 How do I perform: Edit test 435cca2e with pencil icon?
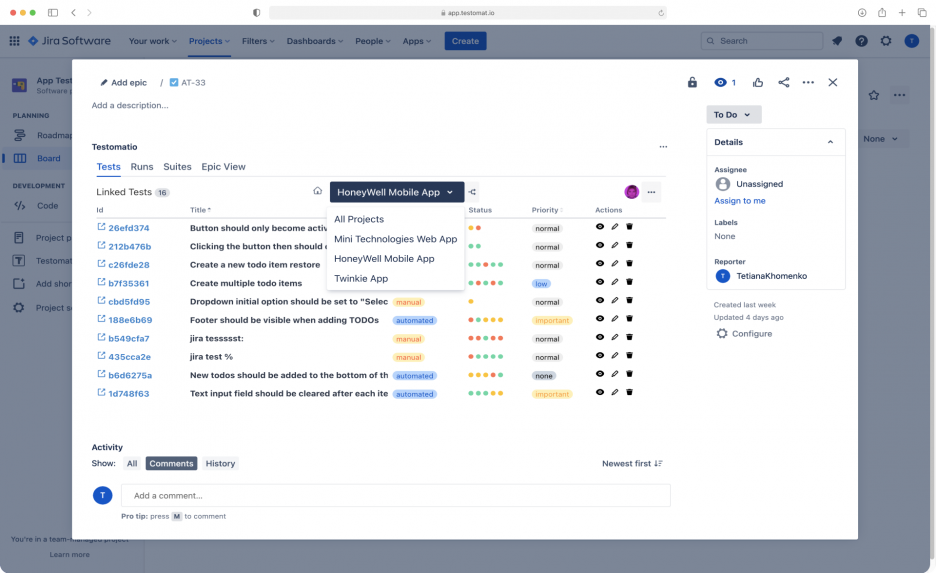tap(615, 356)
